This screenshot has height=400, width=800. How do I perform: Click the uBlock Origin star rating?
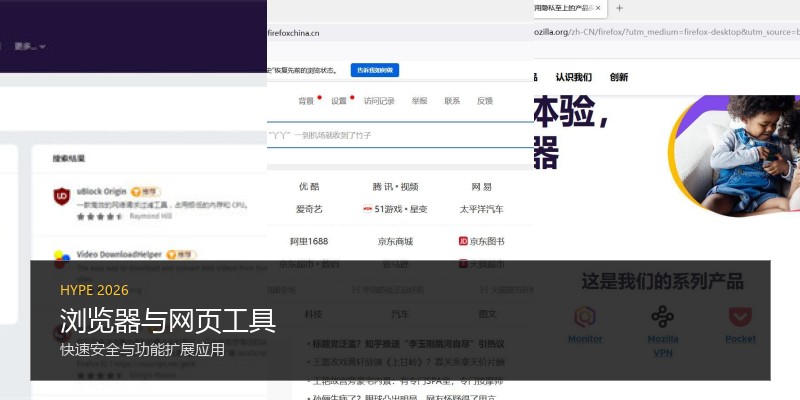(99, 216)
